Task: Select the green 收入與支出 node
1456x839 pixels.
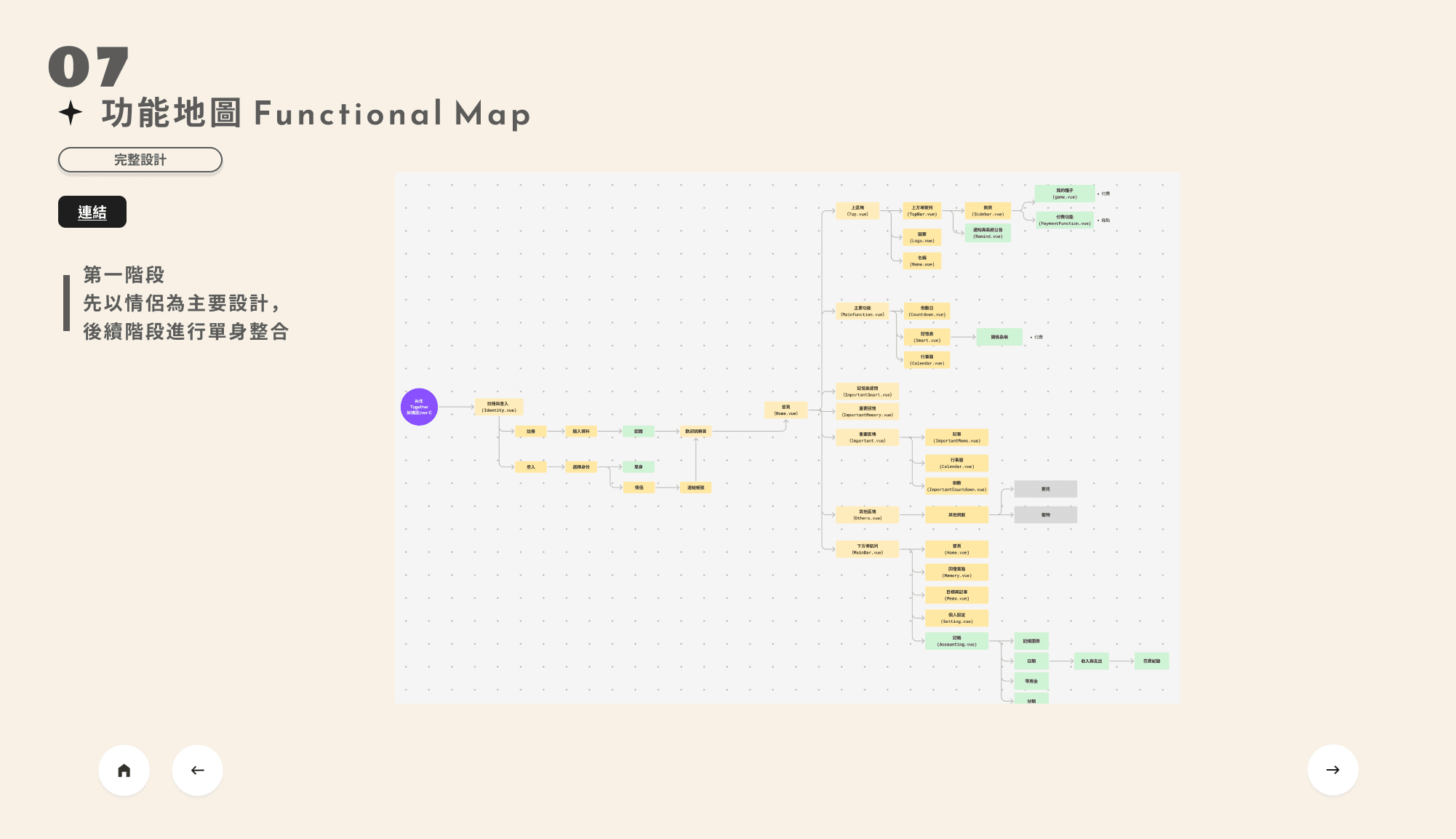Action: click(x=1091, y=661)
